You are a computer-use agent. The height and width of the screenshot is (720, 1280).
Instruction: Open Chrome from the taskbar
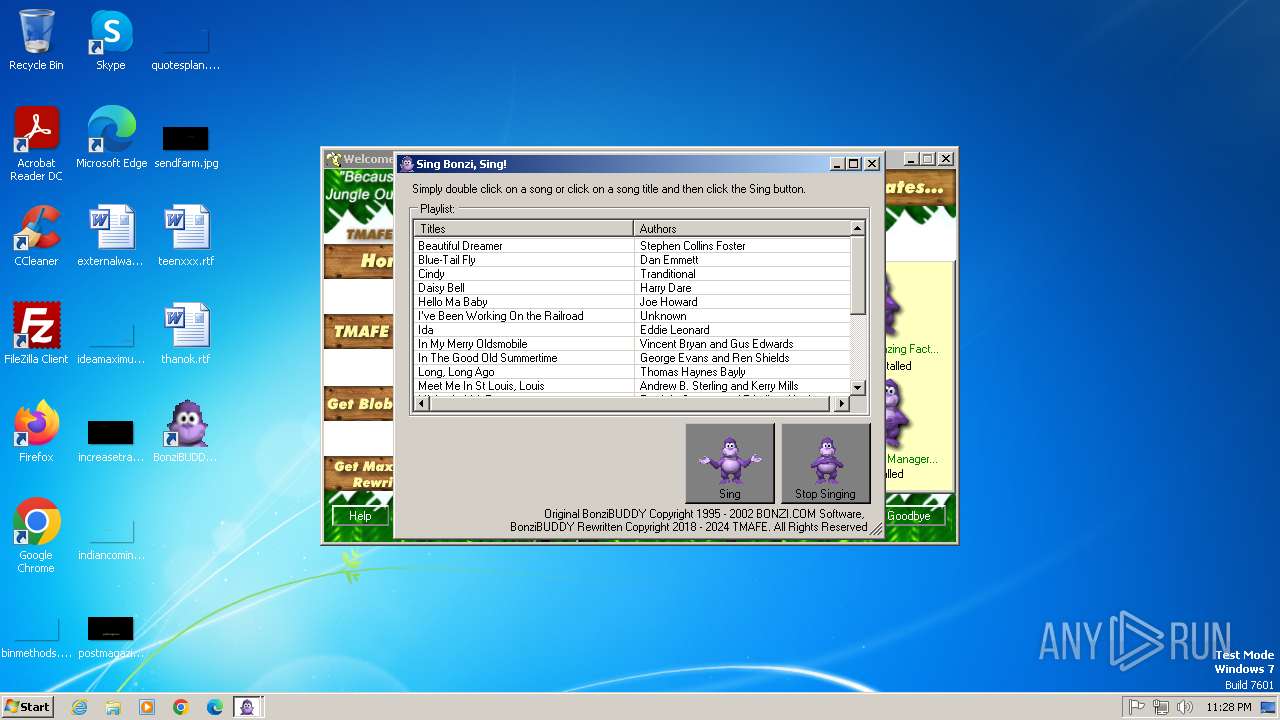(x=181, y=707)
